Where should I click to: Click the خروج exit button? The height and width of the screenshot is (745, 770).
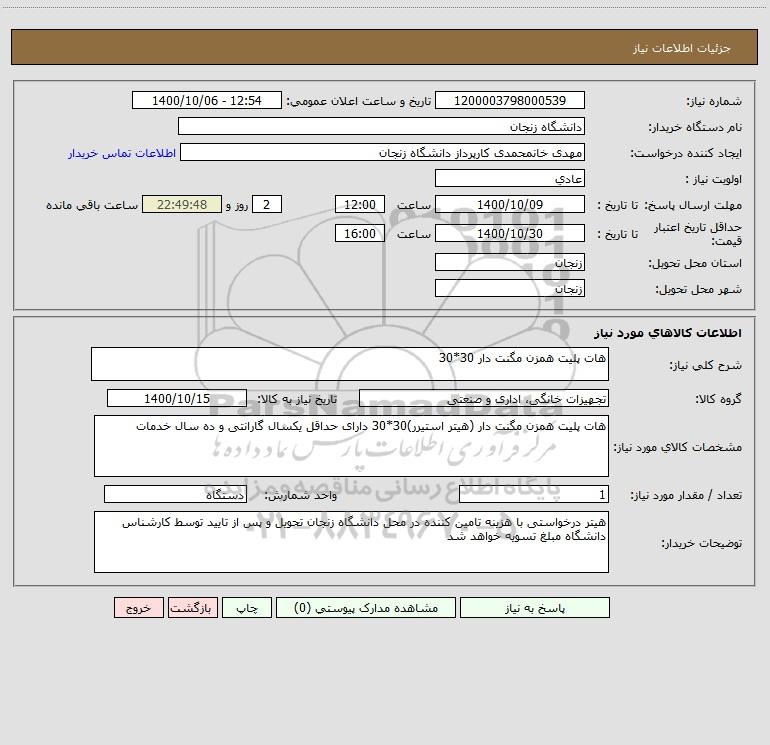click(138, 608)
